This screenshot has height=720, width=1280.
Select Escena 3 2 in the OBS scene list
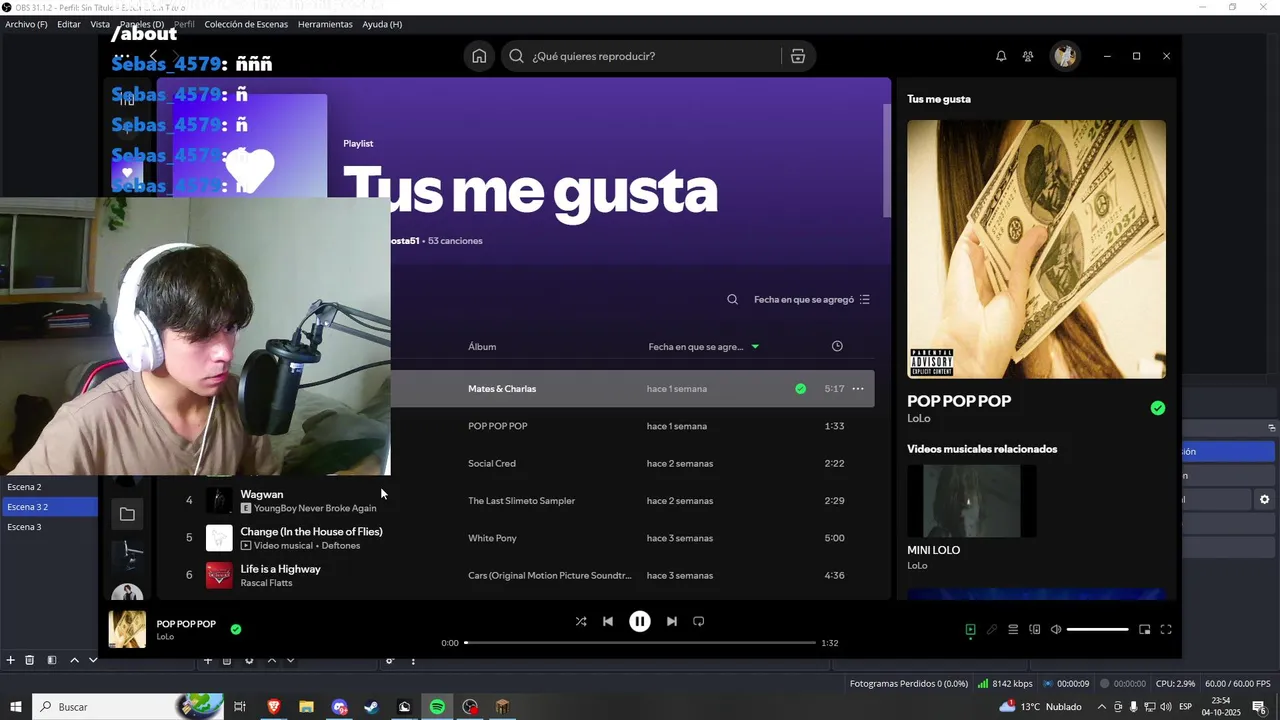point(49,507)
